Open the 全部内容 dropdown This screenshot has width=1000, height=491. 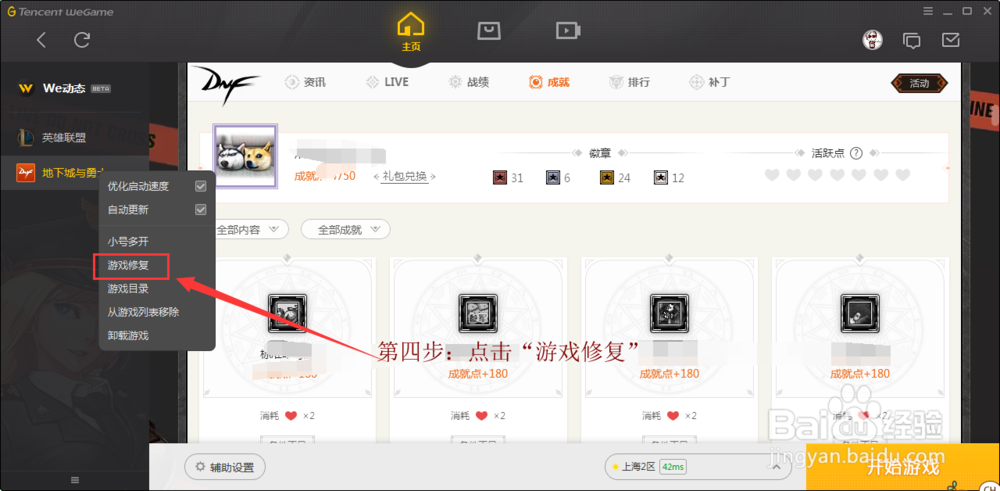click(x=247, y=230)
